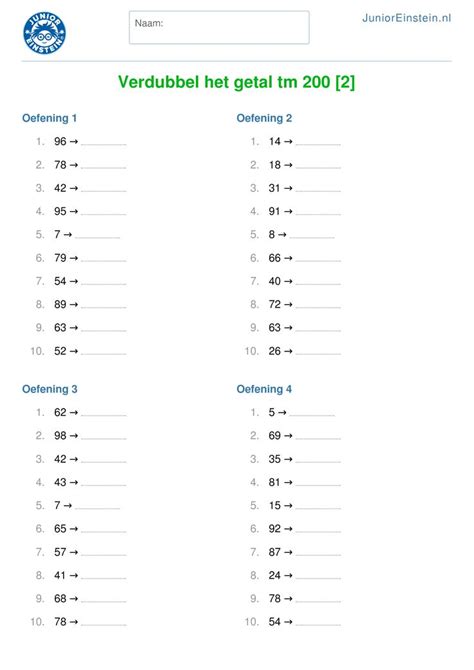Click the Oefening 2 heading
474x670 pixels.
coord(264,118)
